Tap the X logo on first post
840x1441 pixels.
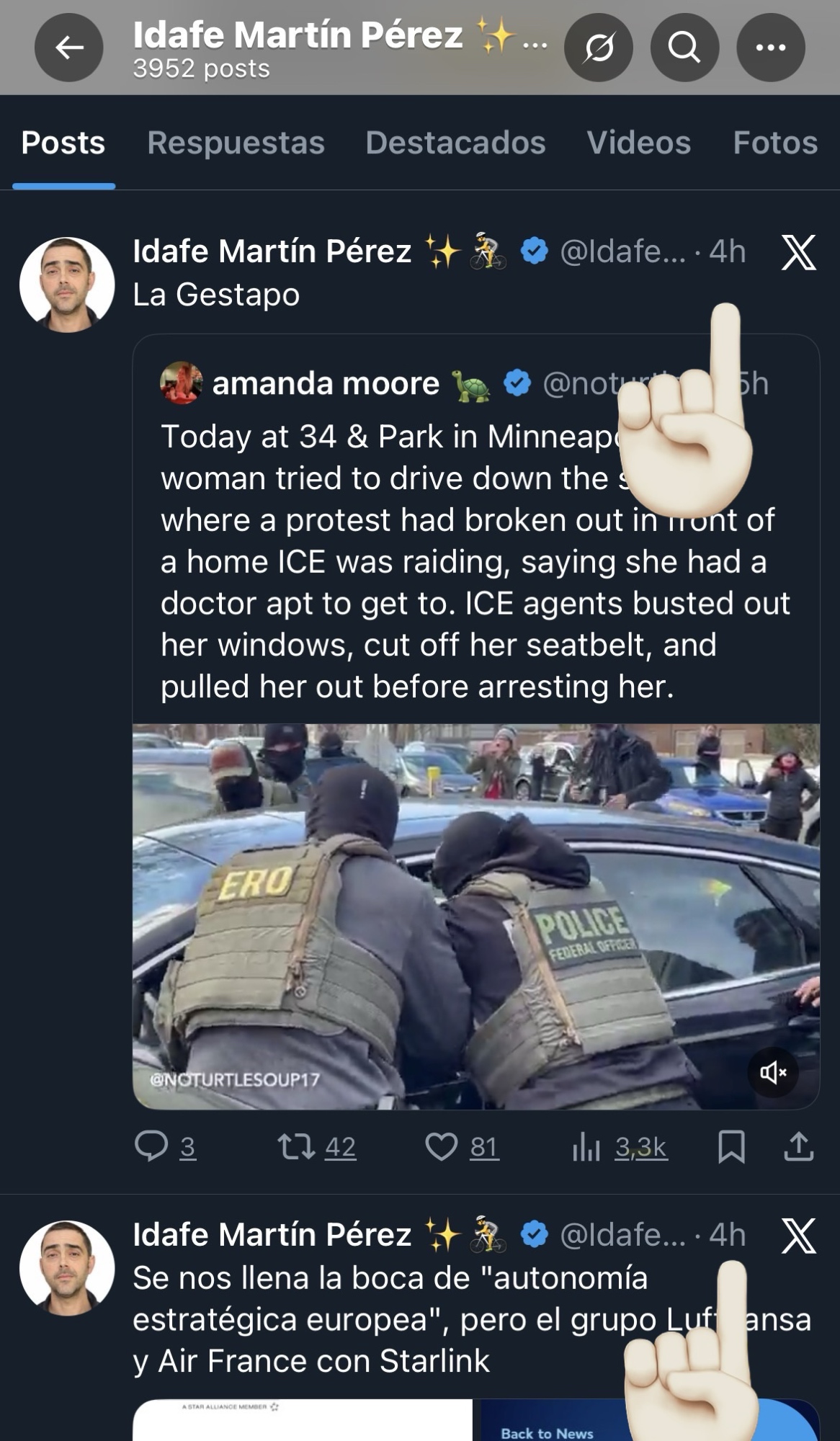pyautogui.click(x=799, y=252)
